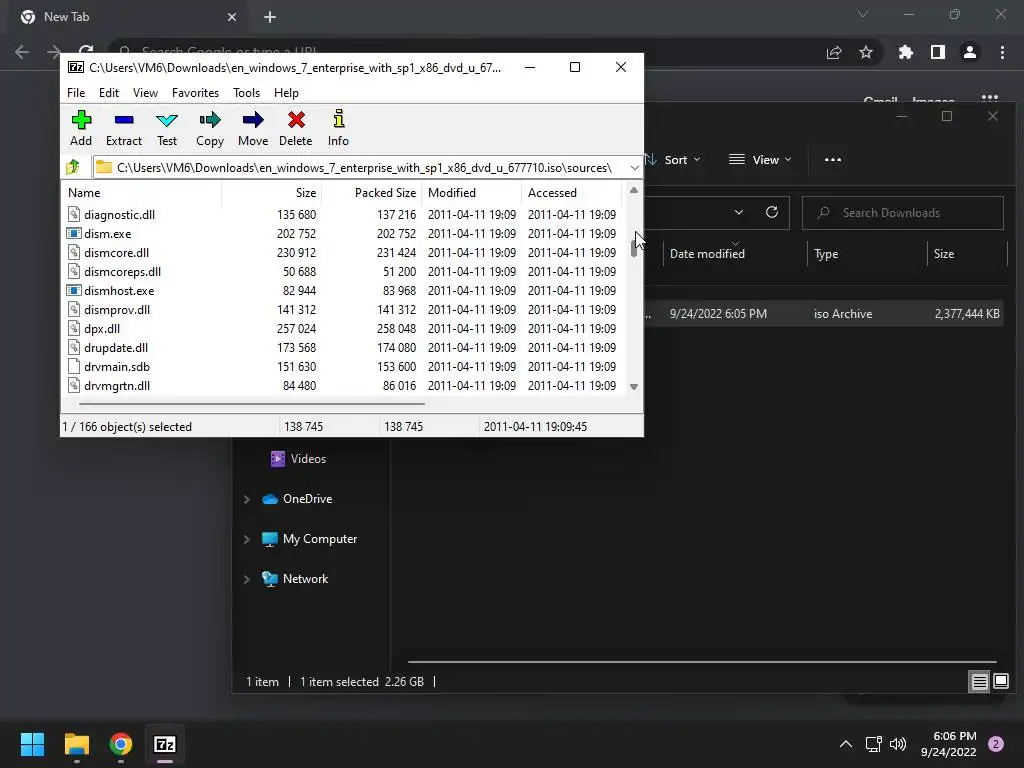Viewport: 1024px width, 768px height.
Task: Open Chrome share page icon
Action: [x=834, y=52]
